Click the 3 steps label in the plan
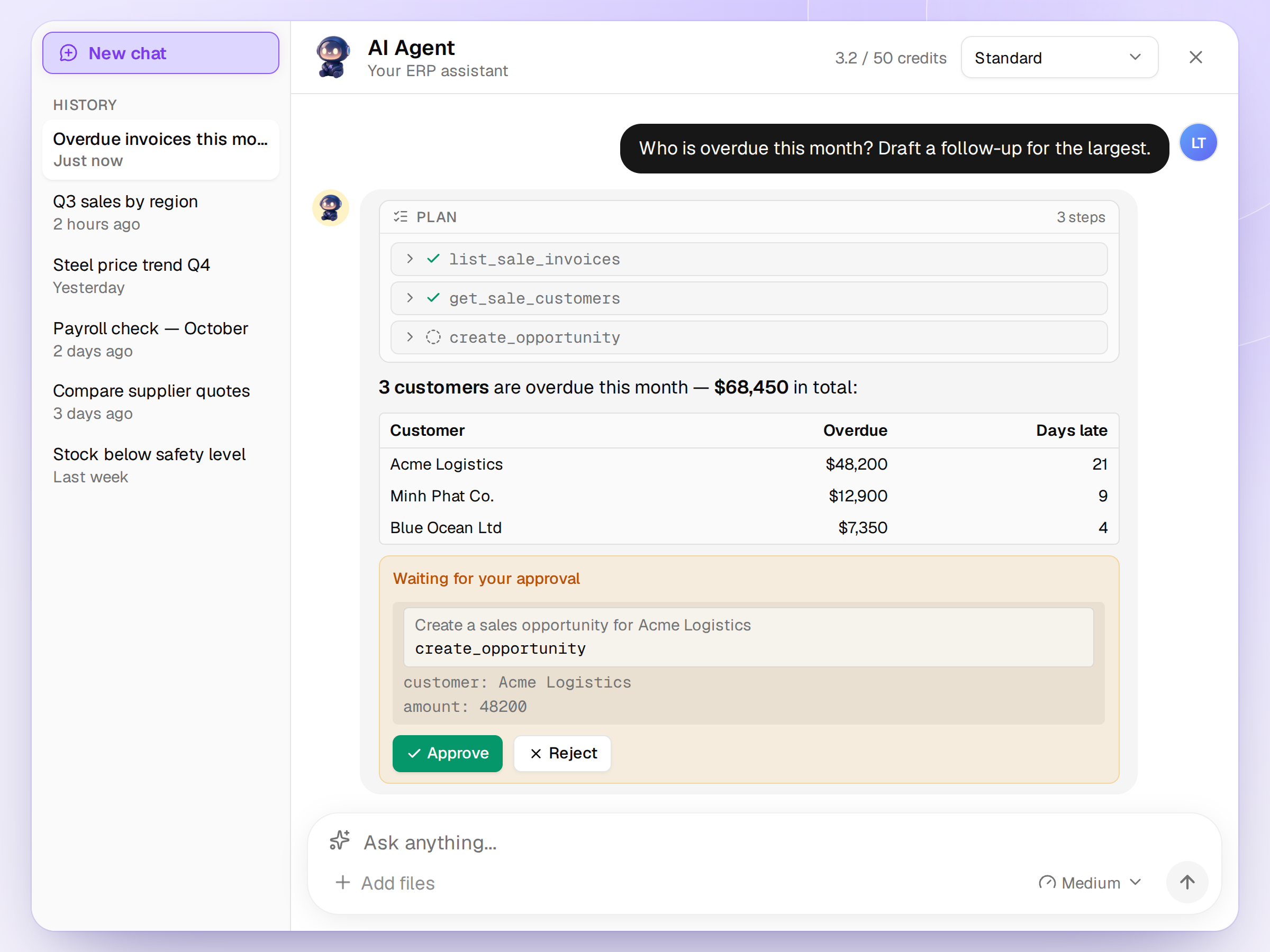The height and width of the screenshot is (952, 1270). point(1081,217)
